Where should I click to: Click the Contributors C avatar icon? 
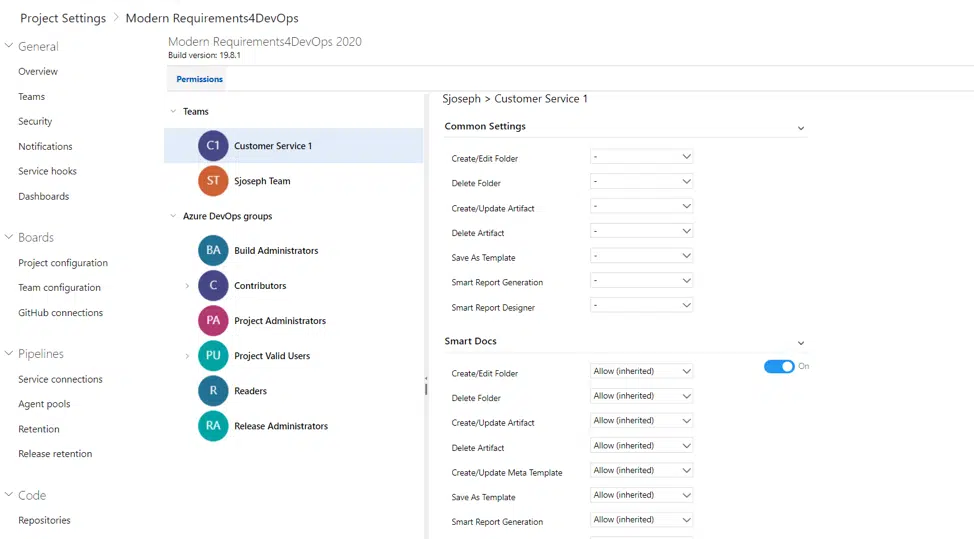[x=213, y=286]
